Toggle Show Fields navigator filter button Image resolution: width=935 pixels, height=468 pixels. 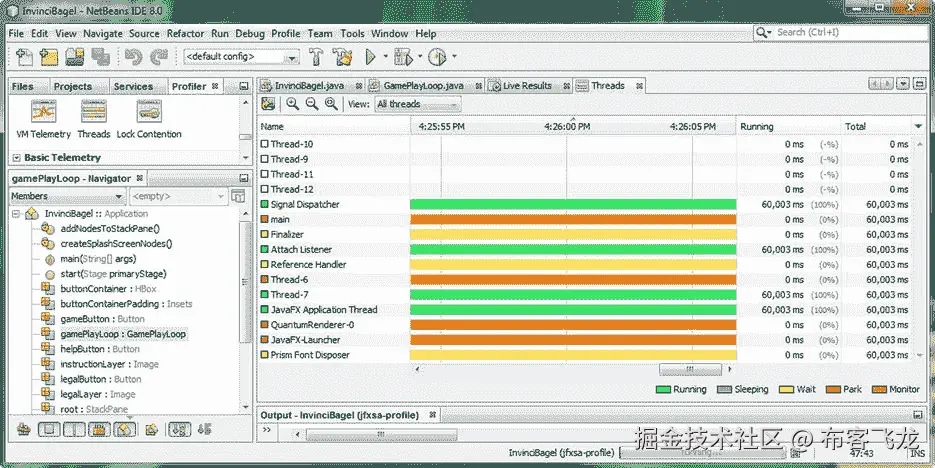tap(50, 429)
